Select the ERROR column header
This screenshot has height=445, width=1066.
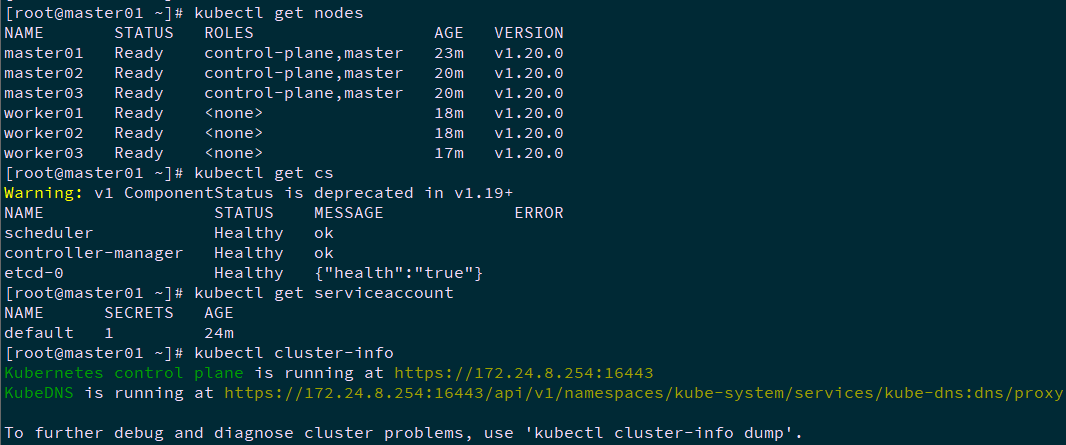(539, 213)
